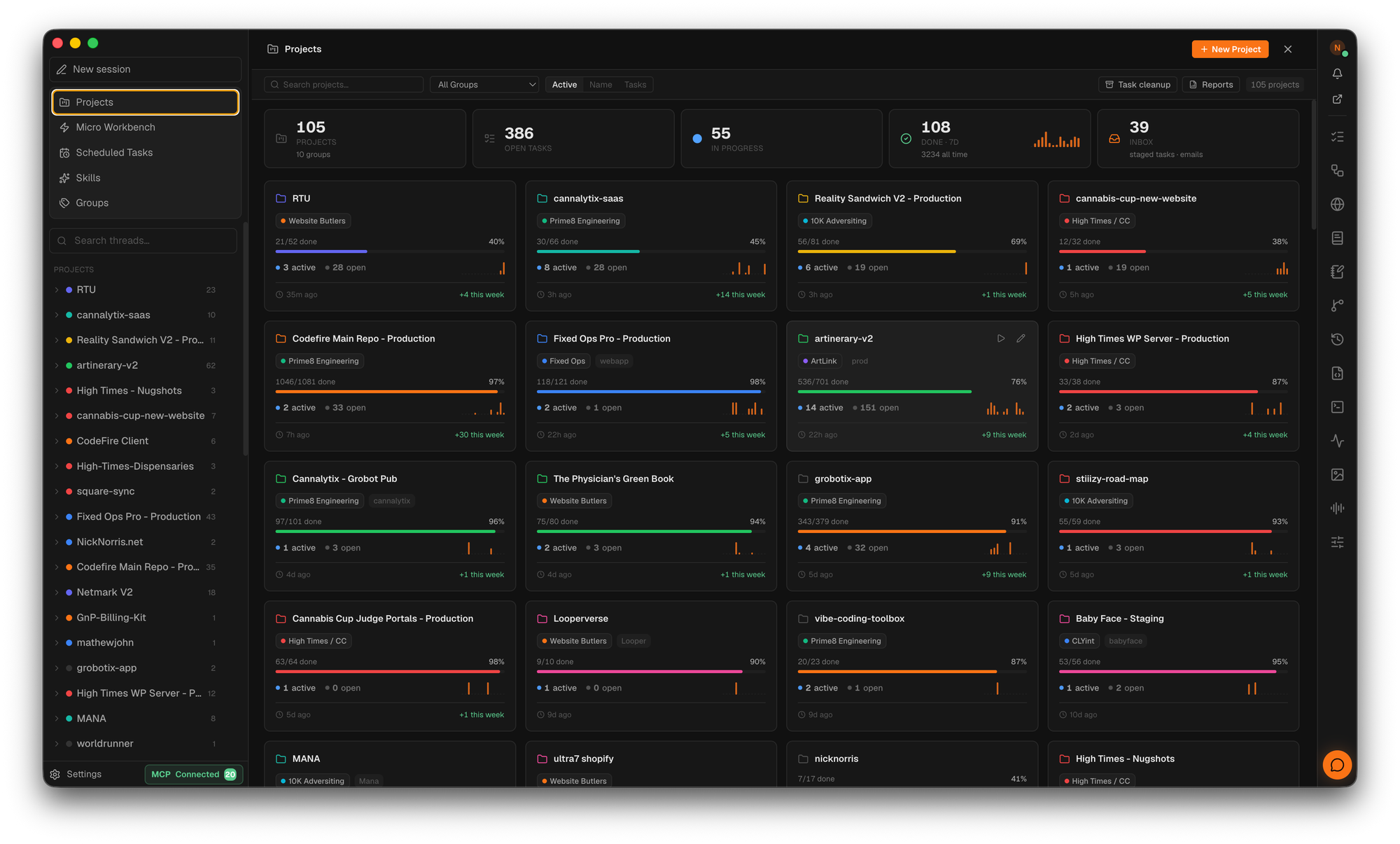Click the webapp tag on Fixed Ops Pro card
The image size is (1400, 844).
click(x=614, y=361)
